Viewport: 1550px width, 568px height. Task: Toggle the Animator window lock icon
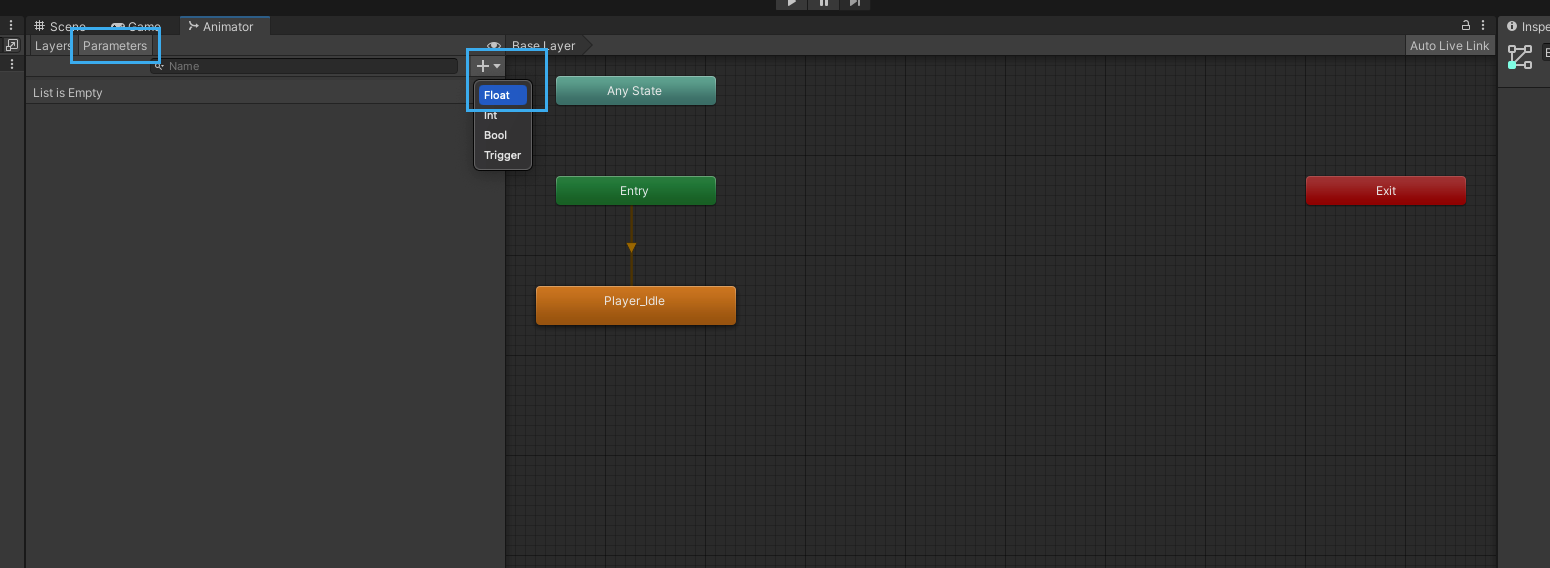coord(1466,26)
